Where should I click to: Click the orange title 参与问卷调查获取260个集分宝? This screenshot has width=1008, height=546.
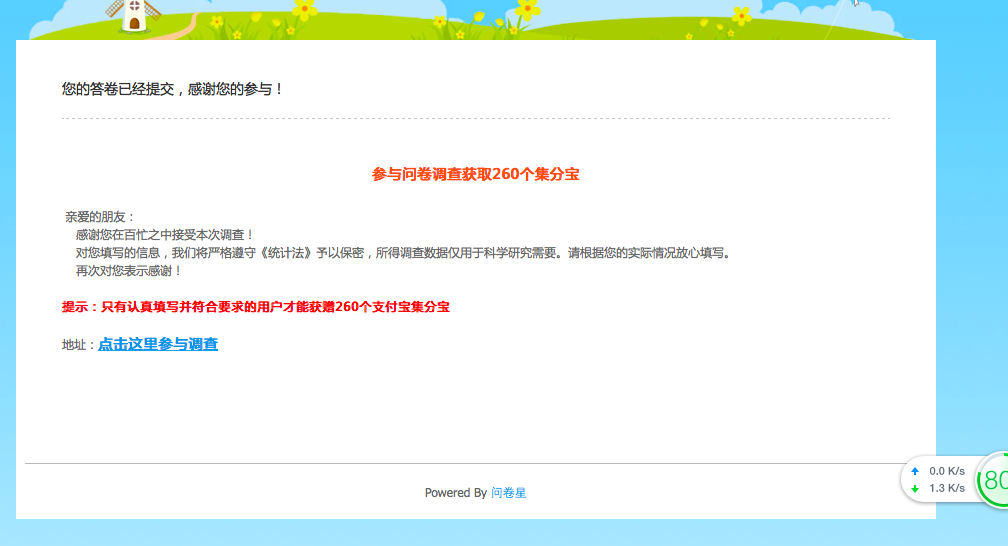pyautogui.click(x=476, y=174)
